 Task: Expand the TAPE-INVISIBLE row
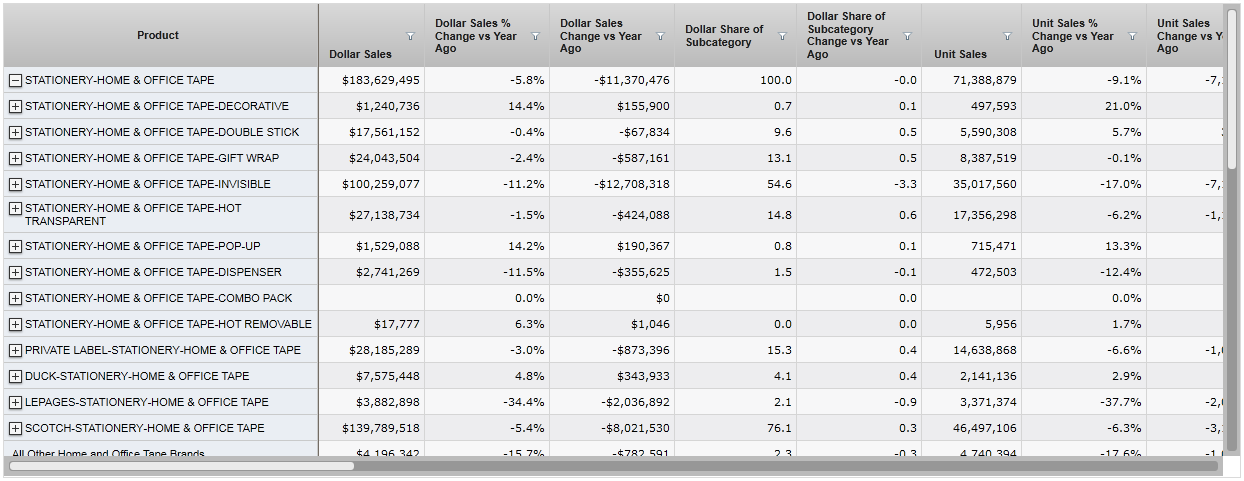(x=15, y=184)
